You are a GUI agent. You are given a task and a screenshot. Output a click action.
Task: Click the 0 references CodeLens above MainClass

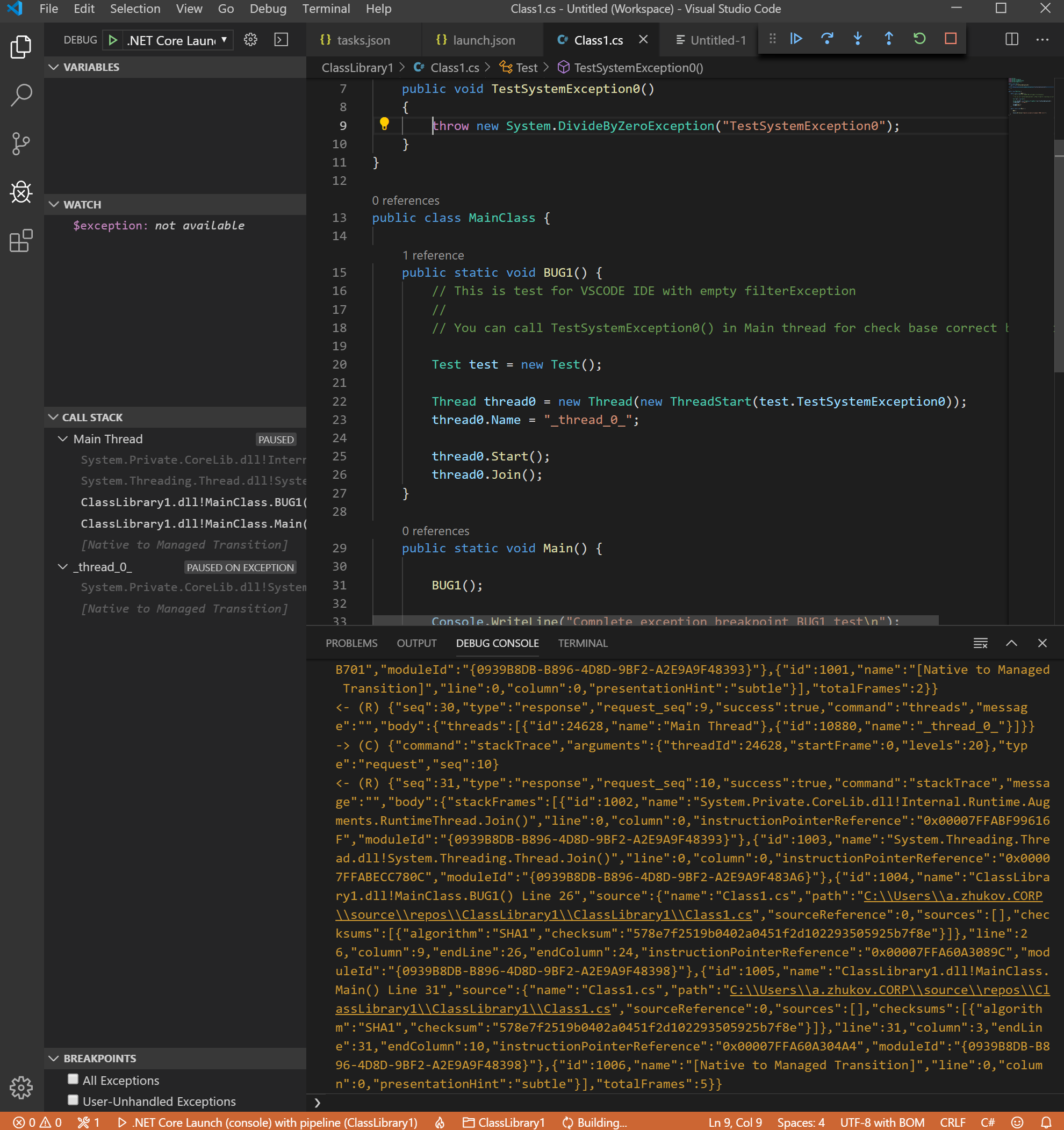406,200
